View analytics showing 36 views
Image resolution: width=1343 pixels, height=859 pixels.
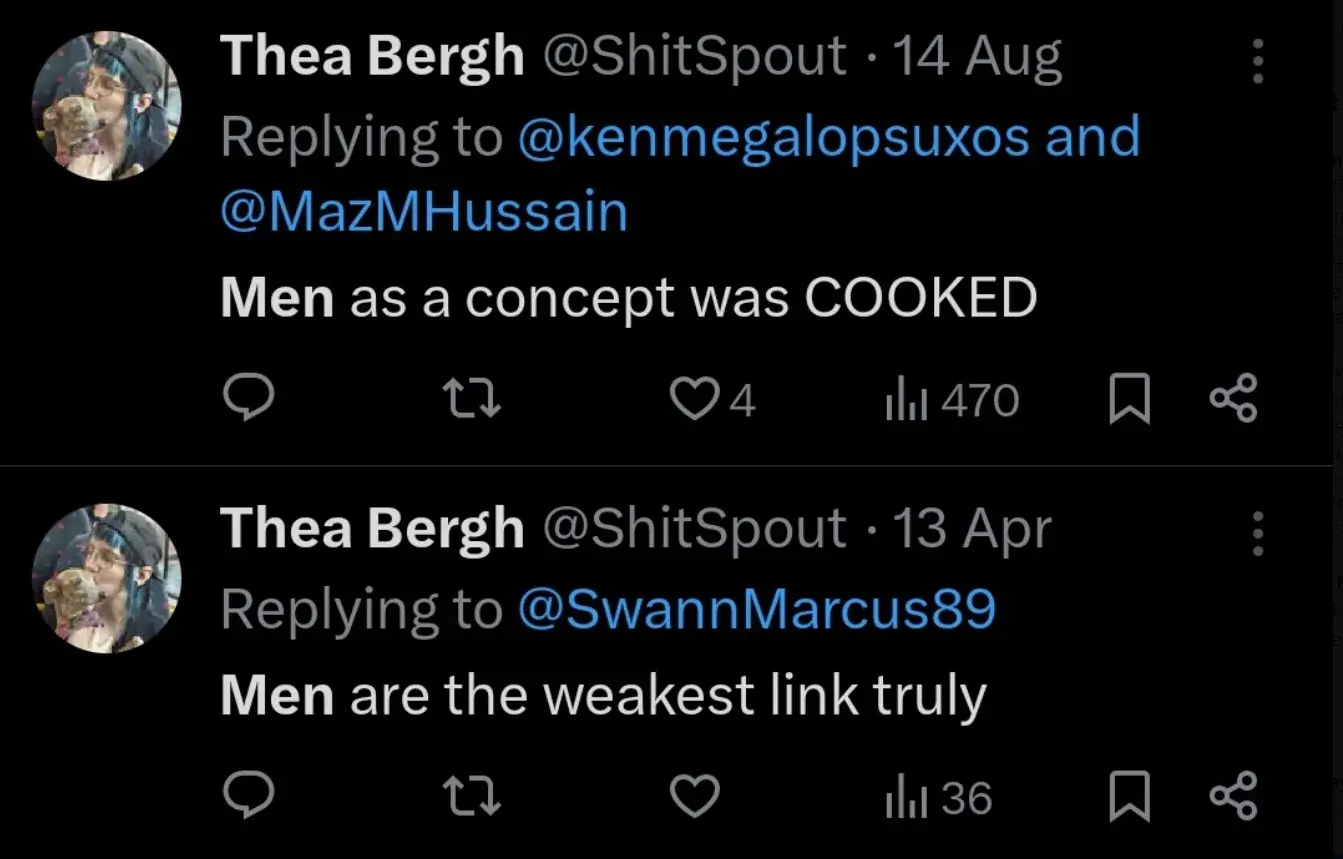tap(938, 797)
